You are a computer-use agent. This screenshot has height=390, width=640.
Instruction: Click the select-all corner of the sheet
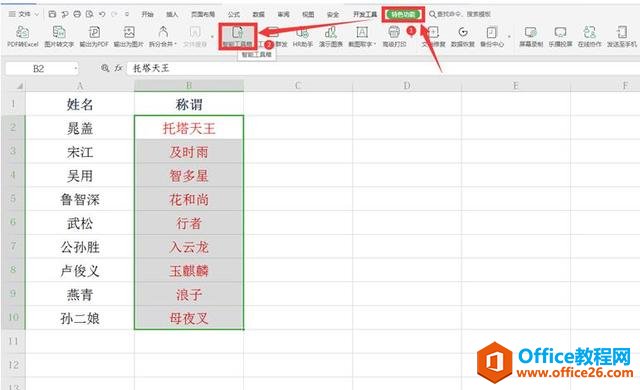click(x=14, y=86)
